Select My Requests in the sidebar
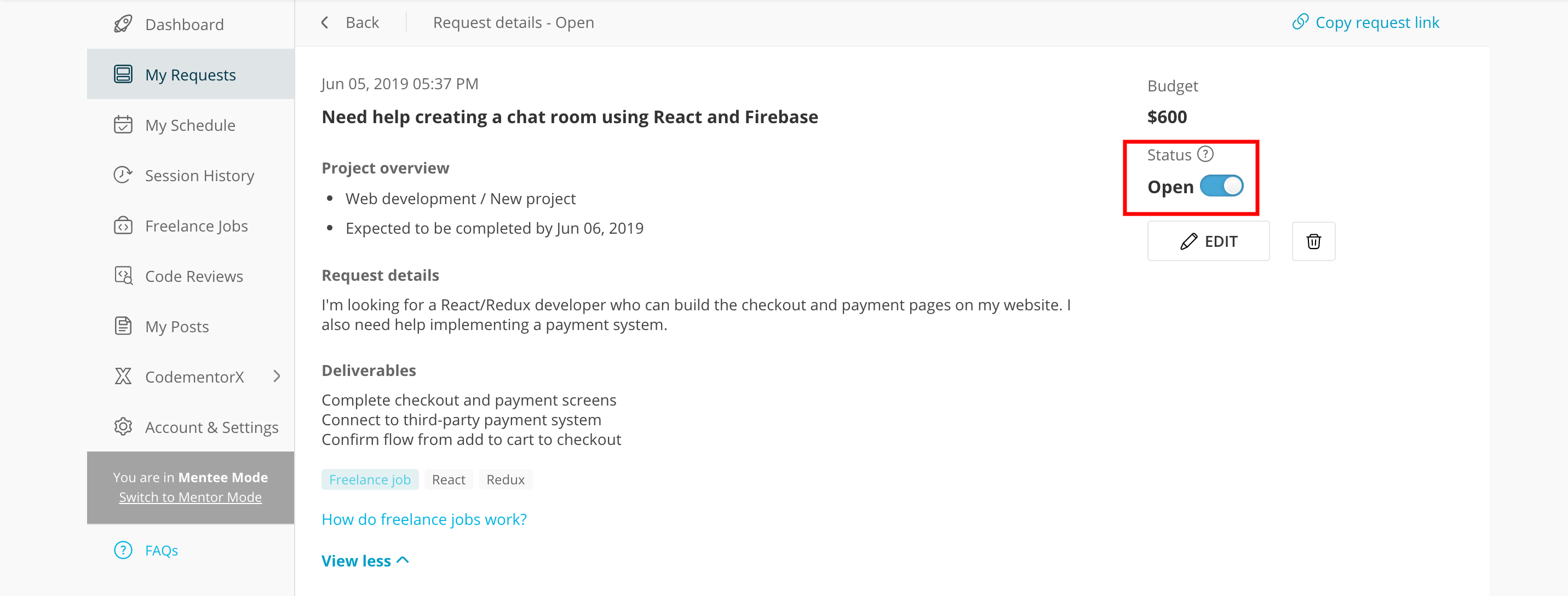The image size is (1568, 596). [x=191, y=74]
